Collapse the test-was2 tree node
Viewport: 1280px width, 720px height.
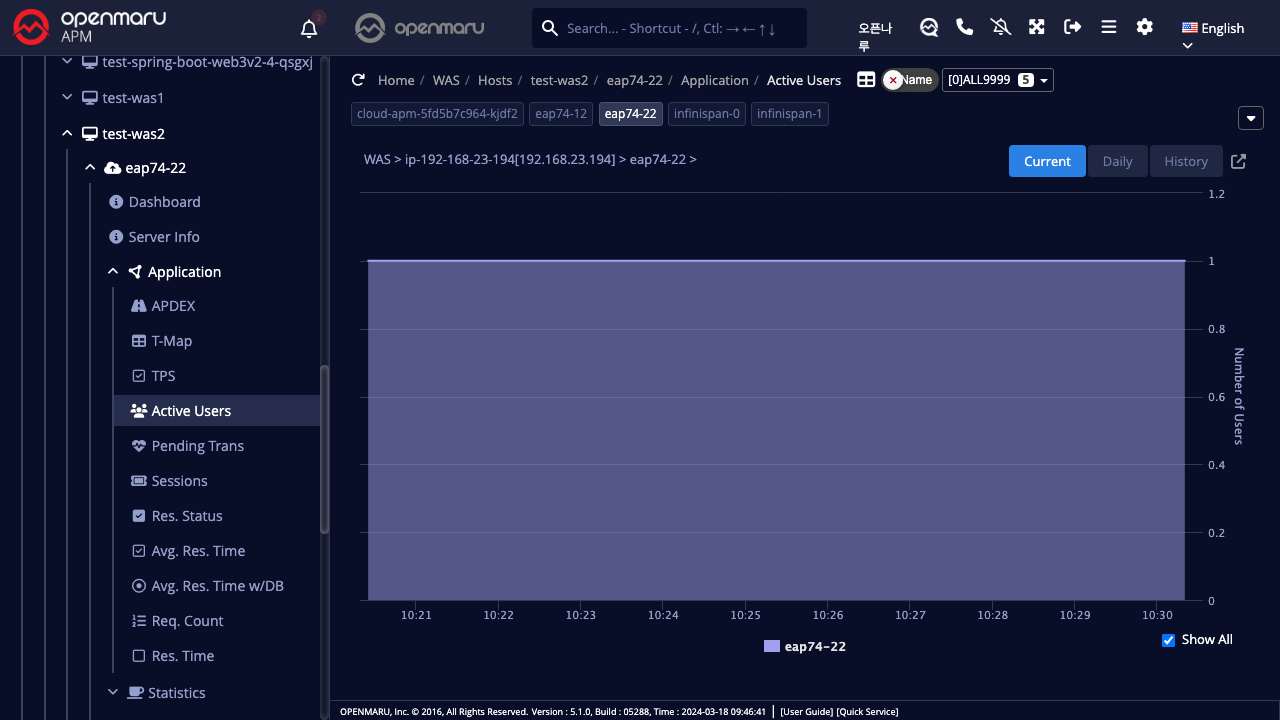67,133
